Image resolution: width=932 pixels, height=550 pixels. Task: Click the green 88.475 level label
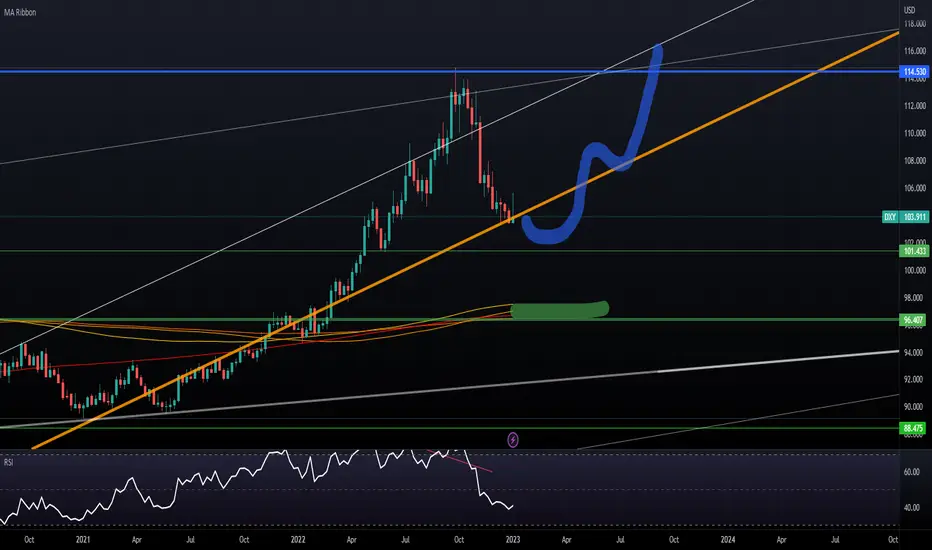tap(914, 428)
